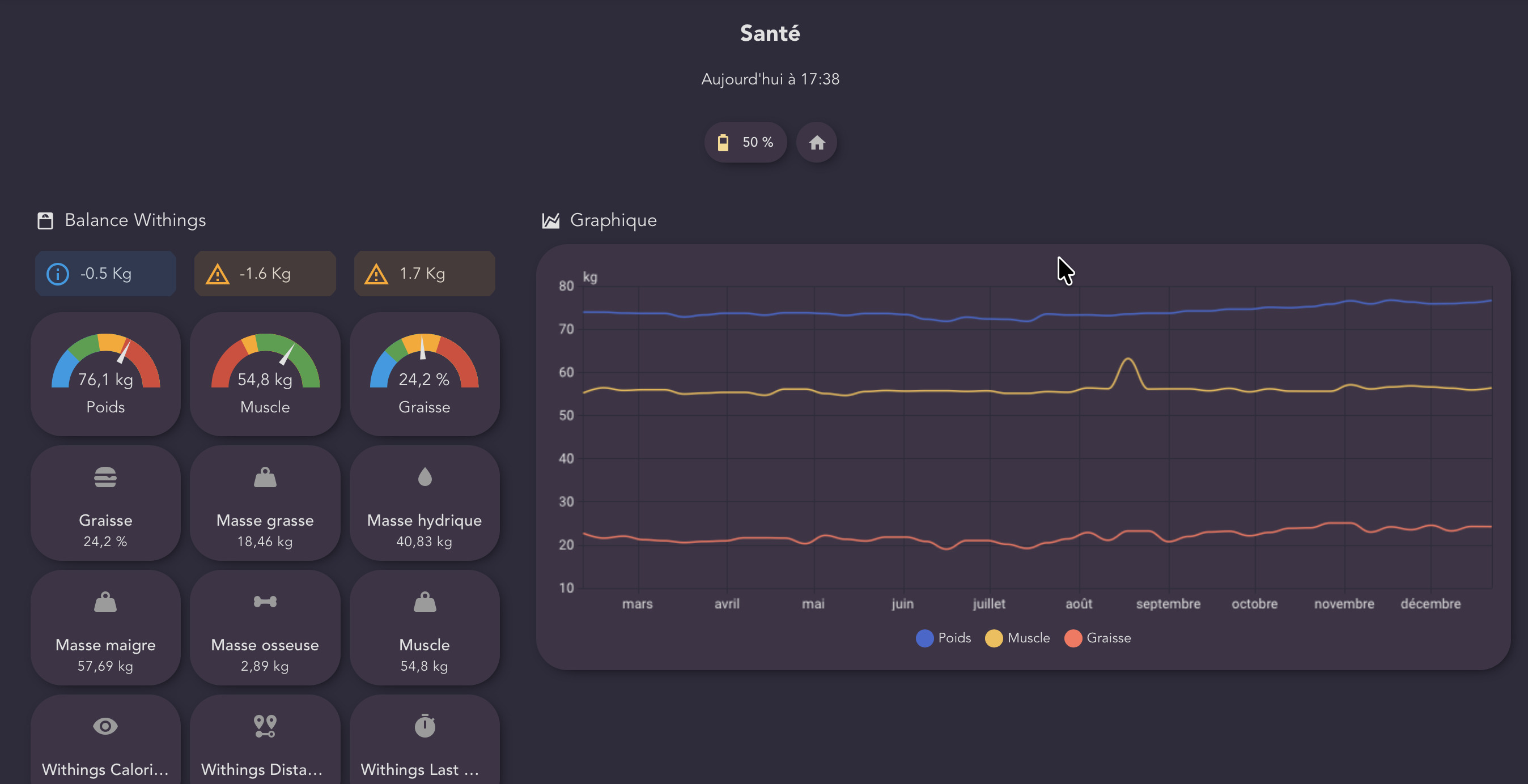Screen dimensions: 1528x784
Task: Click the map marker Withings Distance icon
Action: [265, 726]
